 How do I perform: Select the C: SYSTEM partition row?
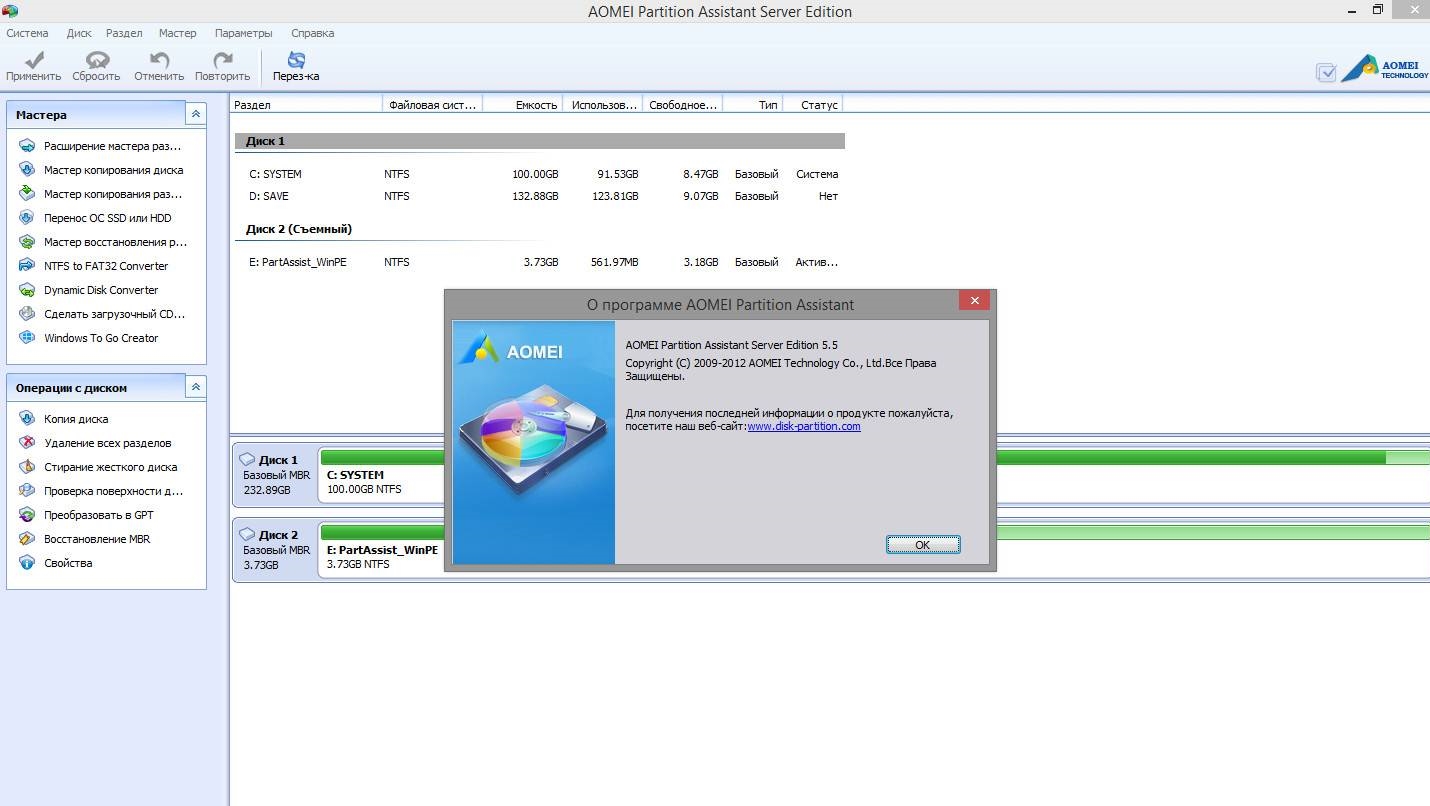[x=540, y=174]
